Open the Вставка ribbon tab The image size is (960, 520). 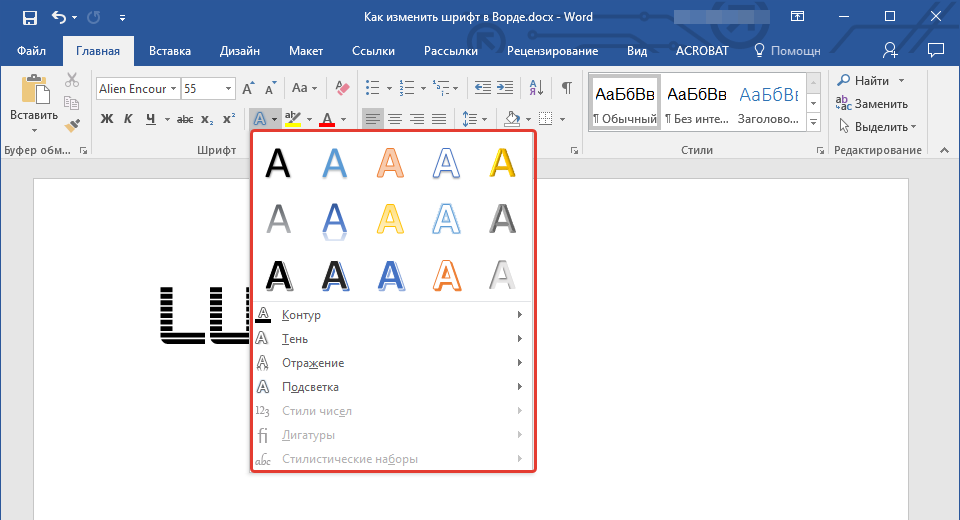coord(170,51)
